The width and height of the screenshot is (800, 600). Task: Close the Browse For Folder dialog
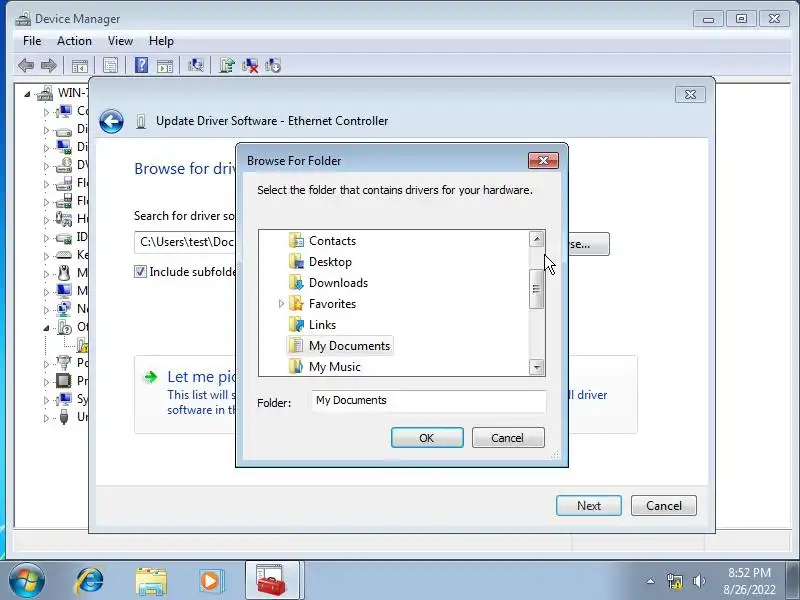543,161
